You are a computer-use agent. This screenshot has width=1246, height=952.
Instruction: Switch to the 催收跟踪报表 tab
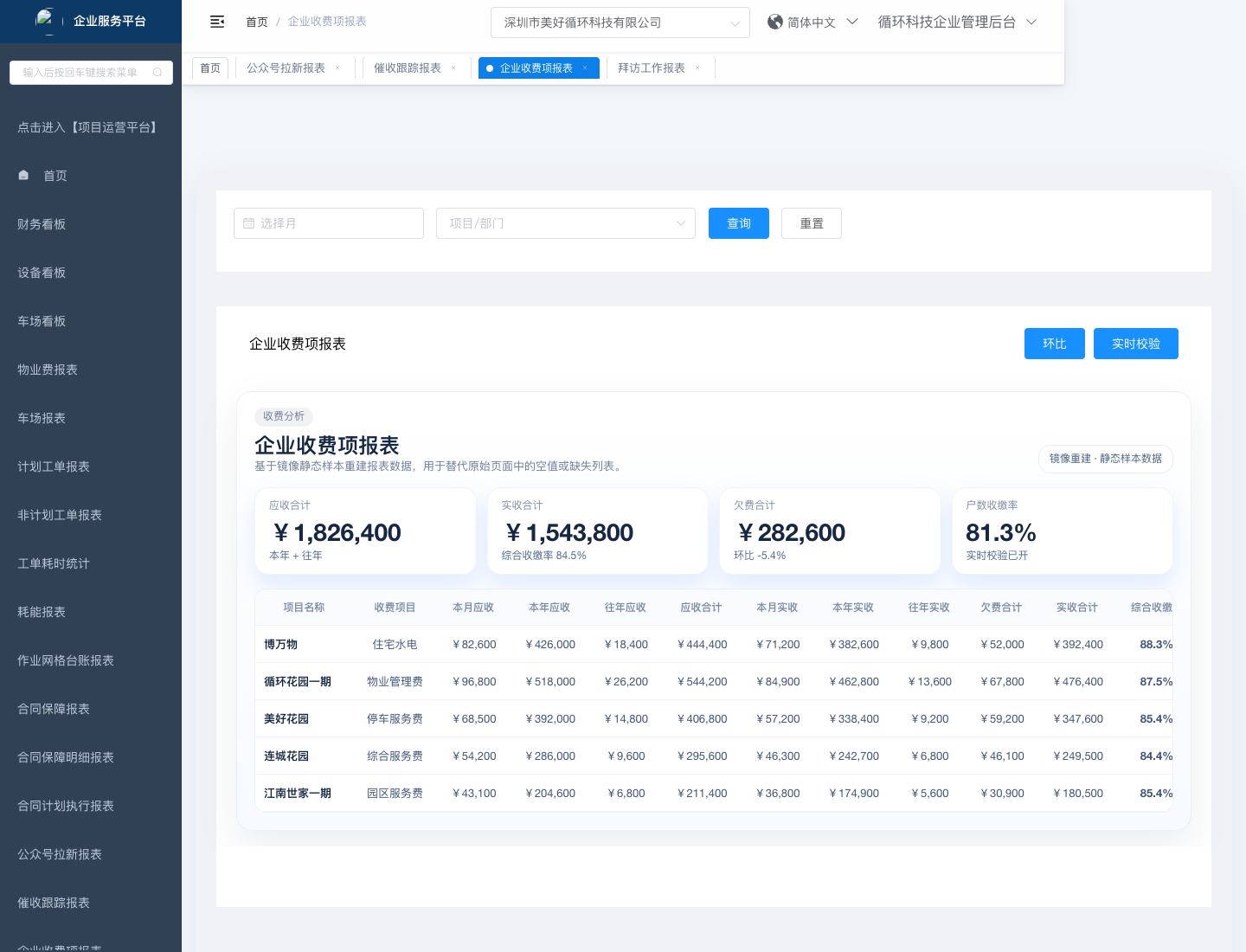coord(408,68)
